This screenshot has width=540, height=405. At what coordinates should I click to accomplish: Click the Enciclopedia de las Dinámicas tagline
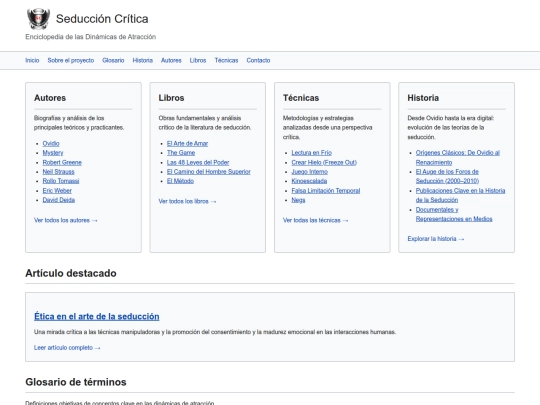point(91,37)
